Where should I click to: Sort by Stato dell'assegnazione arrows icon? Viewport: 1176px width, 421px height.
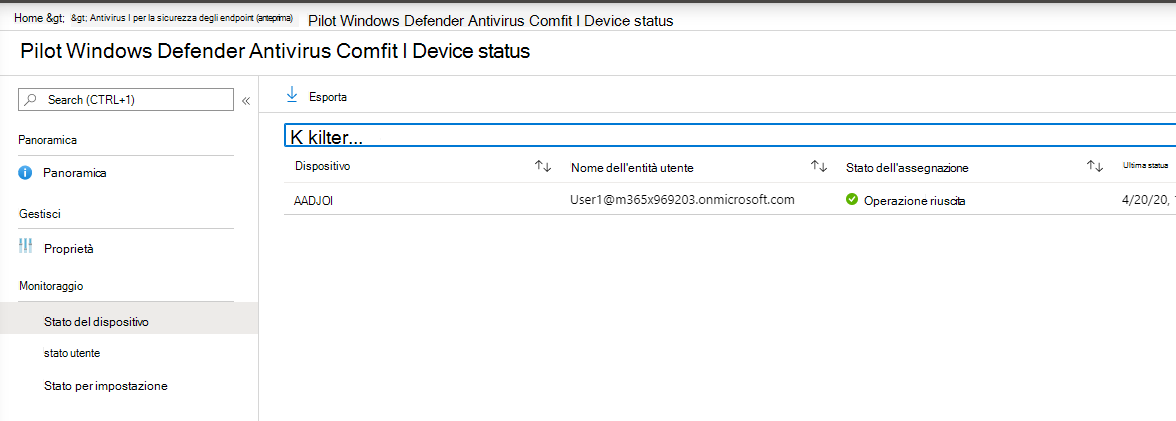(1094, 167)
